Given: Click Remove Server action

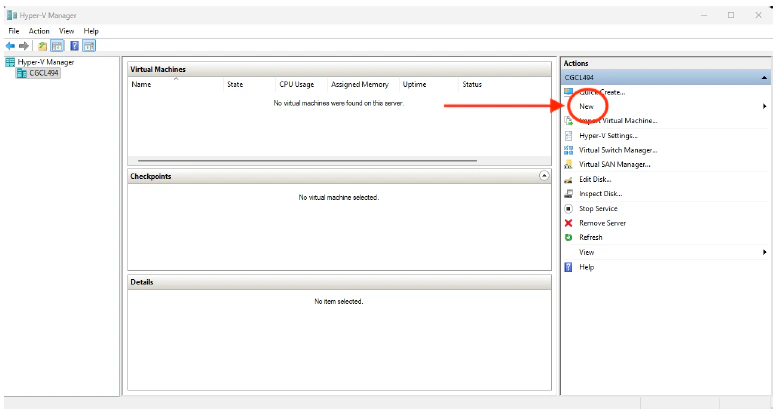Looking at the screenshot, I should (603, 223).
